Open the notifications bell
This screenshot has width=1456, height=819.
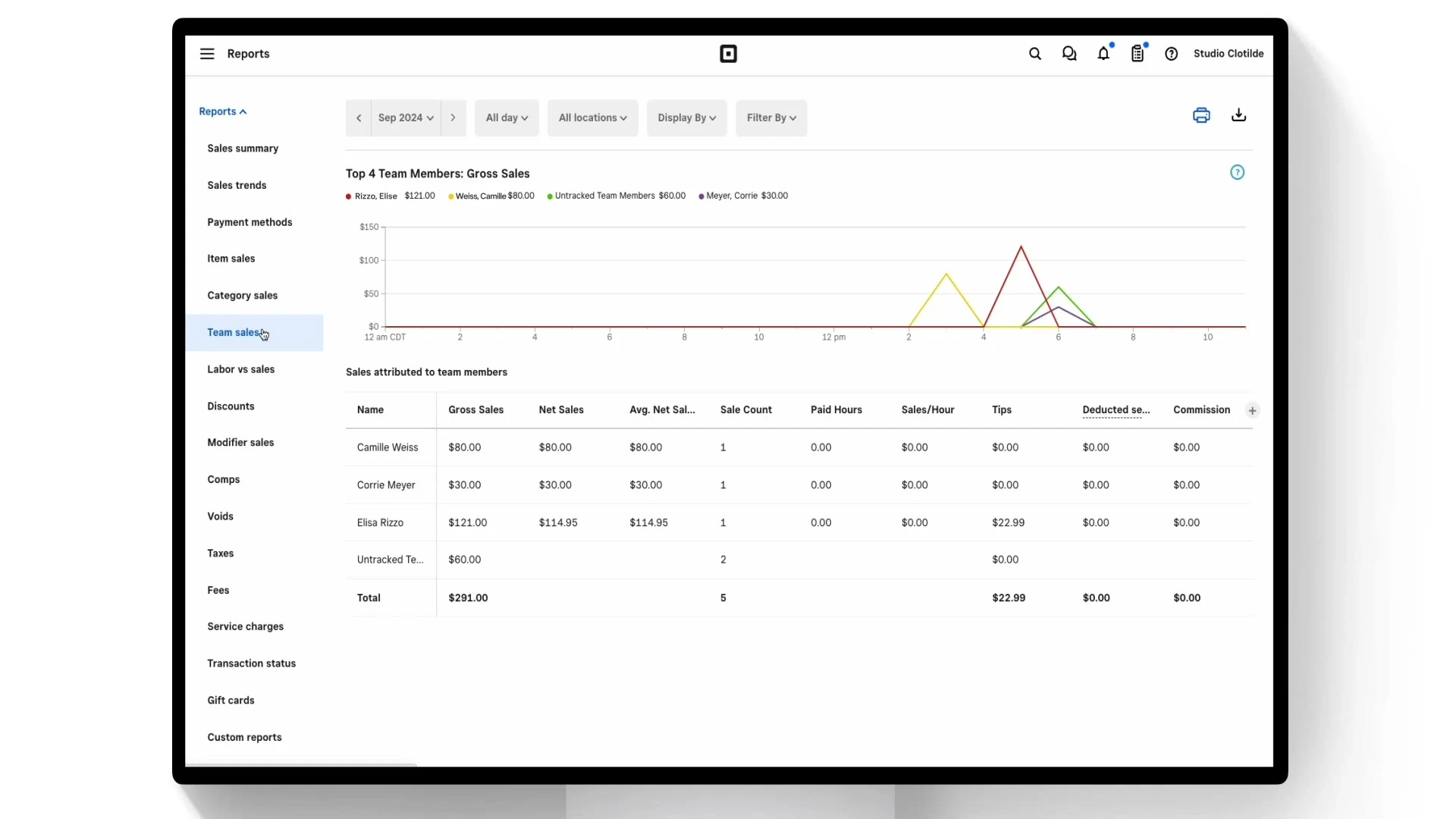coord(1103,54)
